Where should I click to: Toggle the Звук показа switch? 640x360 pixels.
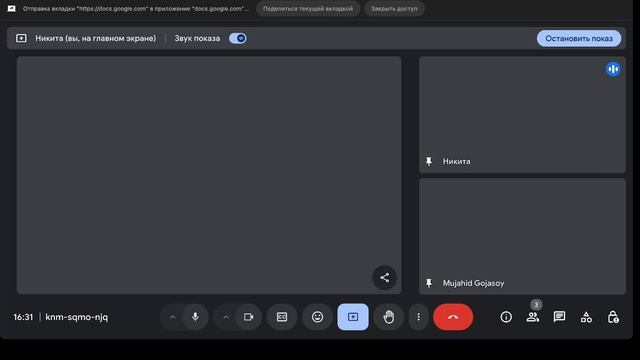click(x=238, y=38)
